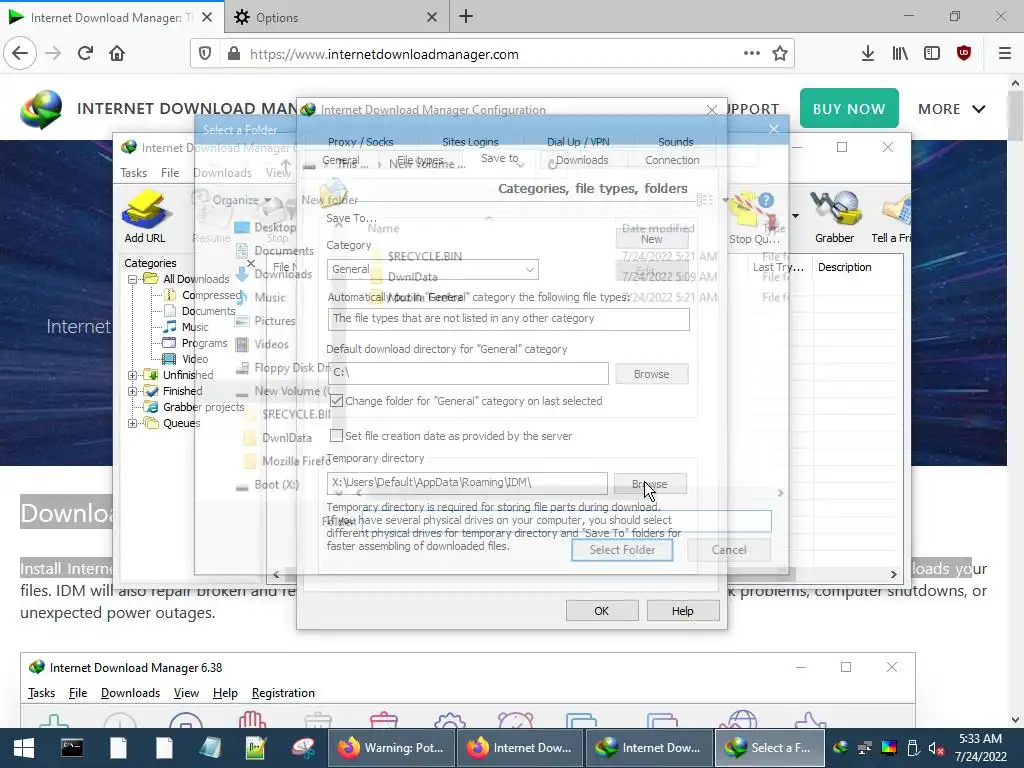The image size is (1024, 768).
Task: Open the tracking protection shield icon
Action: pos(204,54)
